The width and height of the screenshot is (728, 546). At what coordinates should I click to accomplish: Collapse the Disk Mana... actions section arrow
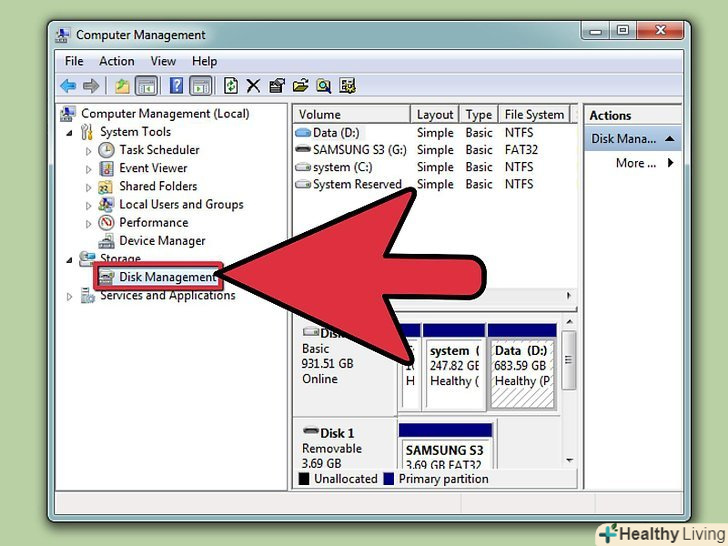[x=670, y=138]
